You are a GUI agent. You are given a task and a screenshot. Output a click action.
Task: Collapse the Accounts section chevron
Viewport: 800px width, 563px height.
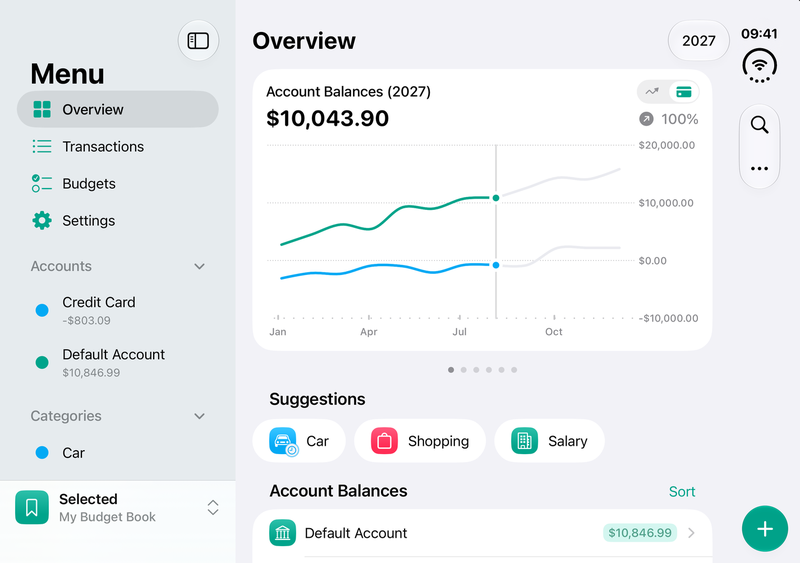[x=199, y=266]
